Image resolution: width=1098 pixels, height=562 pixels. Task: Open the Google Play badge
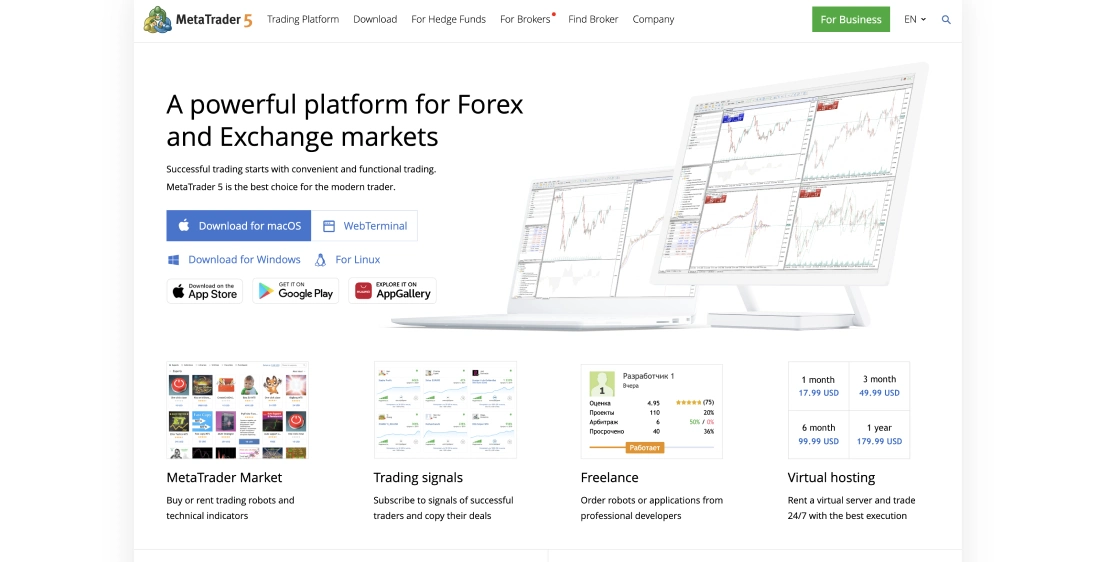tap(296, 291)
